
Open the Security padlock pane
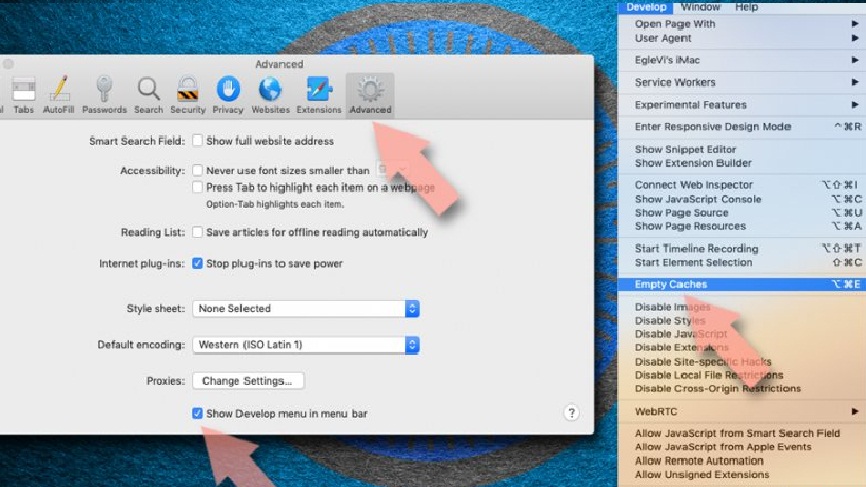coord(187,94)
